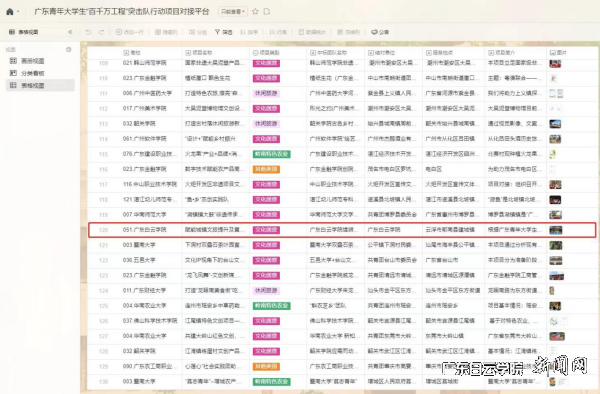Click the 项目简介 column header
The height and width of the screenshot is (394, 600).
click(x=502, y=53)
